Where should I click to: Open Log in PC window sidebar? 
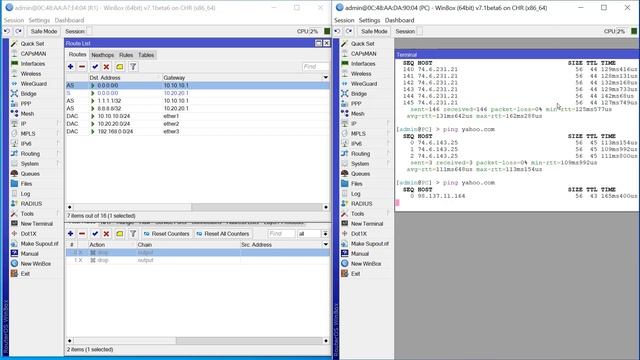[x=356, y=194]
